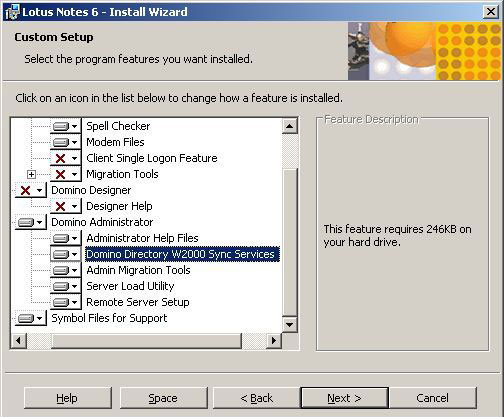Select the Domino Administrator feature
Screen dimensions: 504x417
[x=102, y=222]
